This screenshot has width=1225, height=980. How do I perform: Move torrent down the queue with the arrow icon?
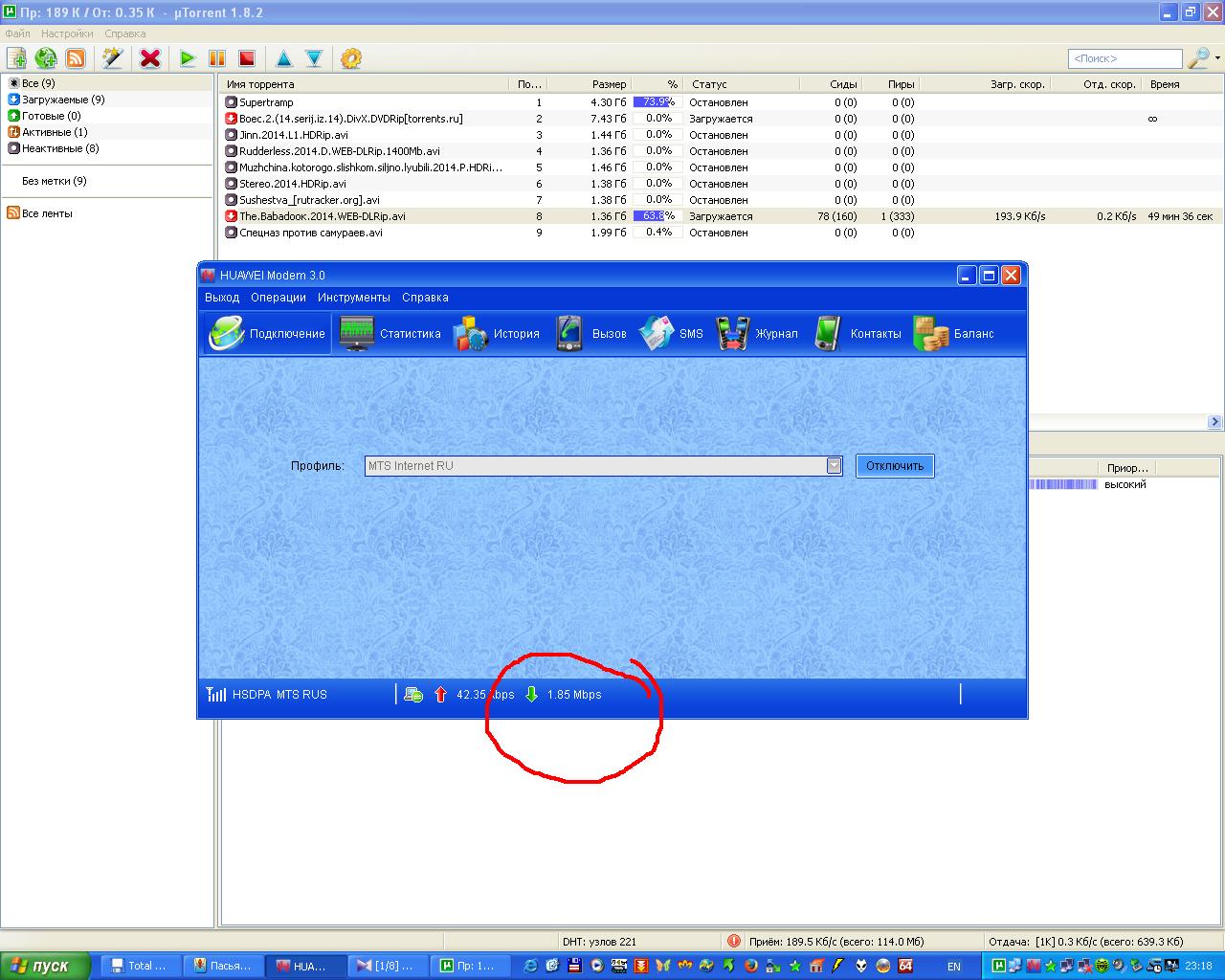pos(314,58)
